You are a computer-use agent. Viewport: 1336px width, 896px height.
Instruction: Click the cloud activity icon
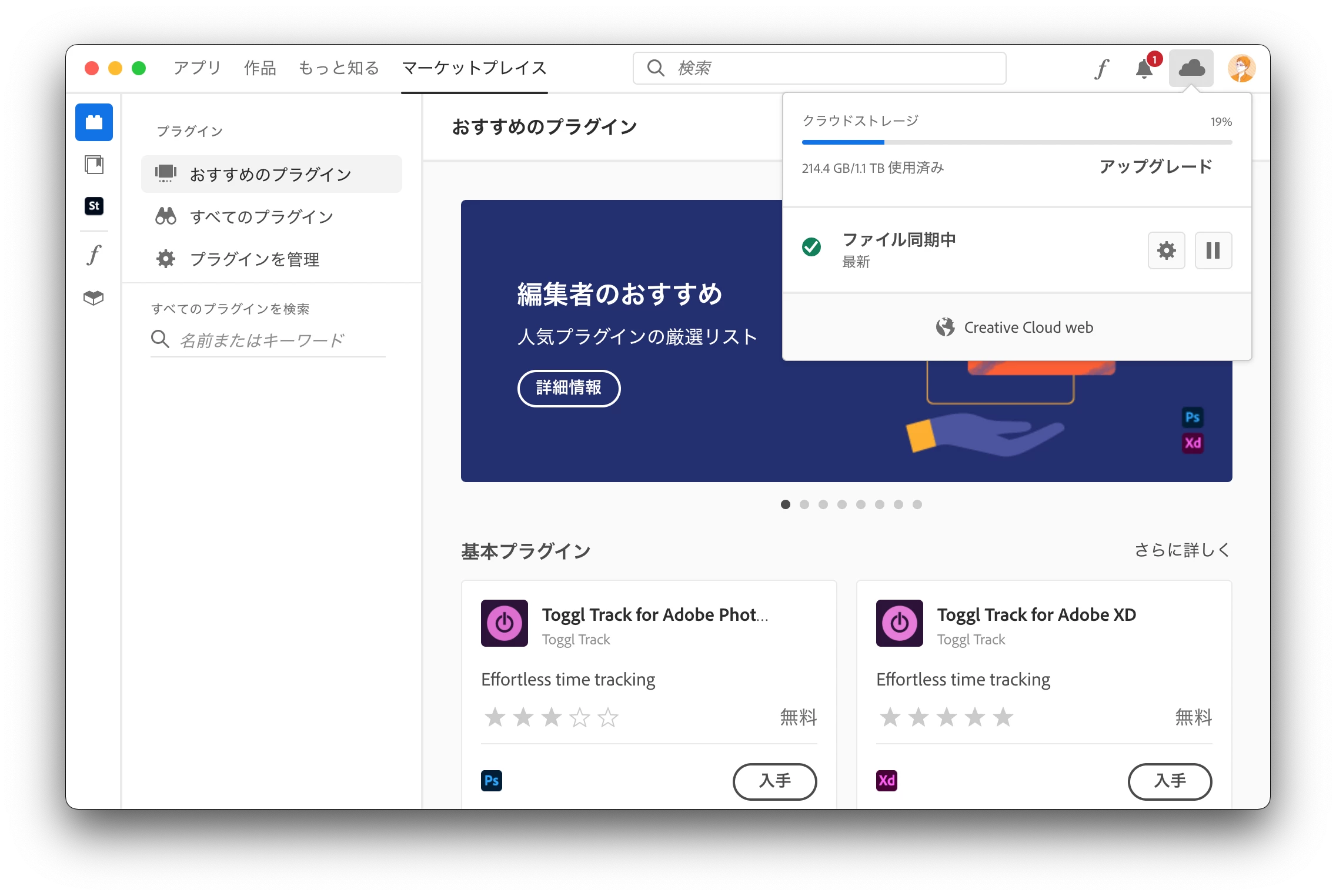point(1191,69)
